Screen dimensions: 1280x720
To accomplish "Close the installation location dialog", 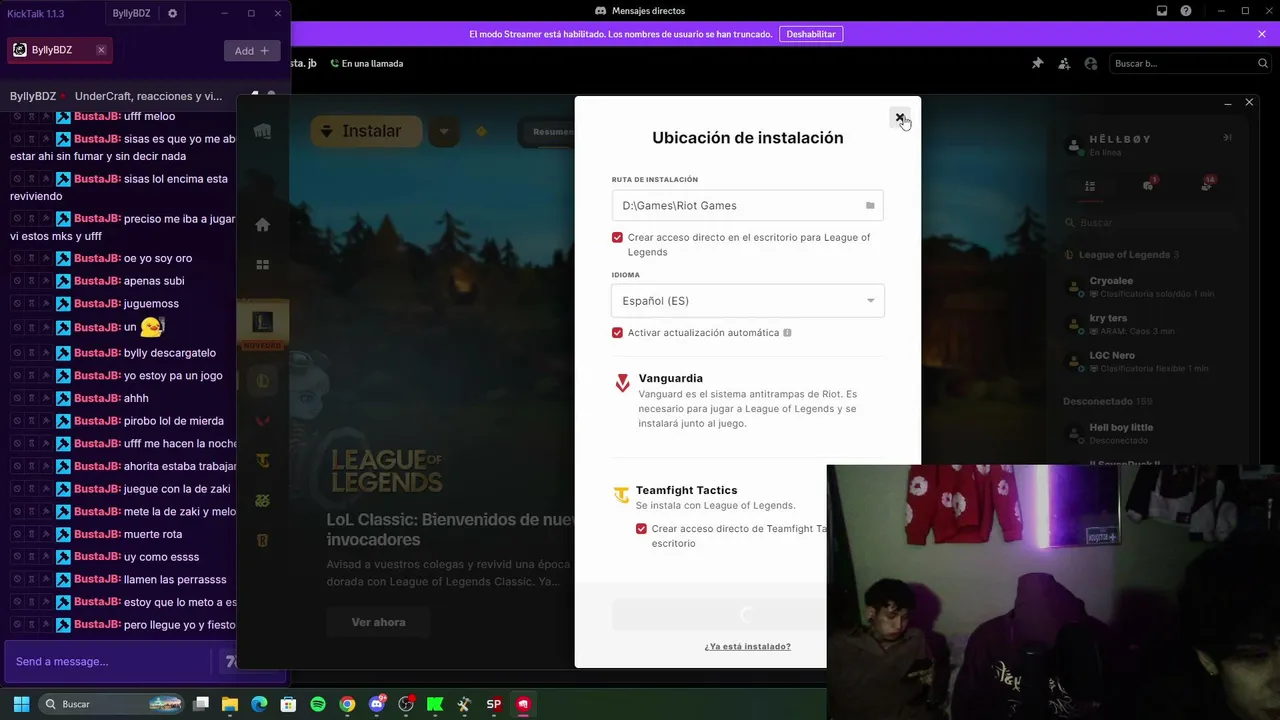I will coord(900,118).
